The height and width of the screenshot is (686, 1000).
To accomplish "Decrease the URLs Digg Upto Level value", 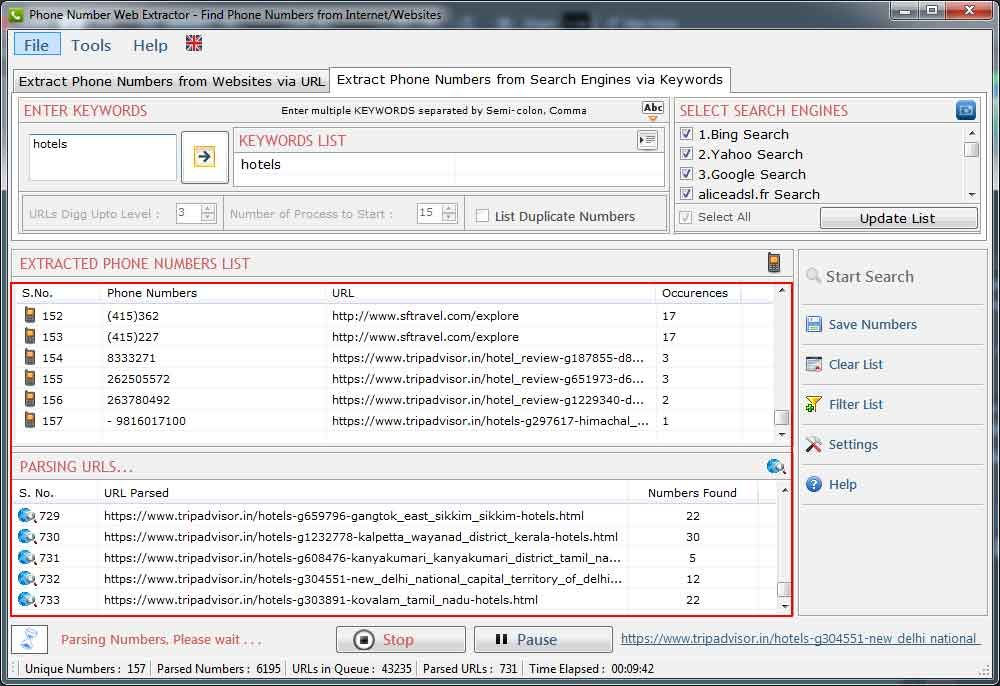I will coord(209,217).
